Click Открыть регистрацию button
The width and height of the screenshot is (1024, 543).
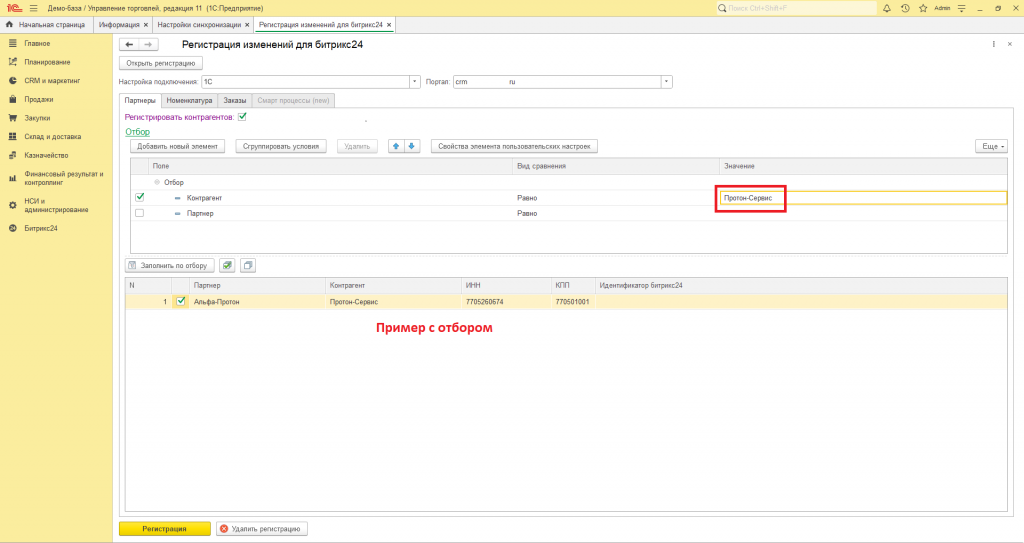click(161, 63)
